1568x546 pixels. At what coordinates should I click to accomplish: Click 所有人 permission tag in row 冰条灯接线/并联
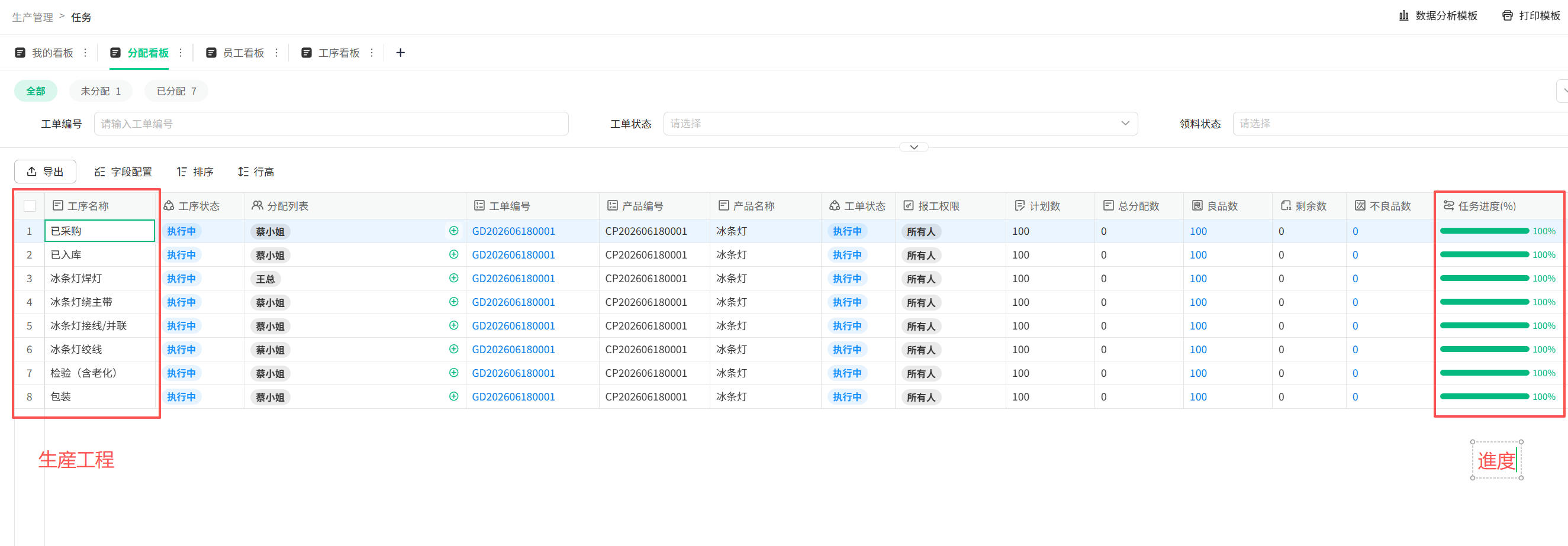point(921,327)
